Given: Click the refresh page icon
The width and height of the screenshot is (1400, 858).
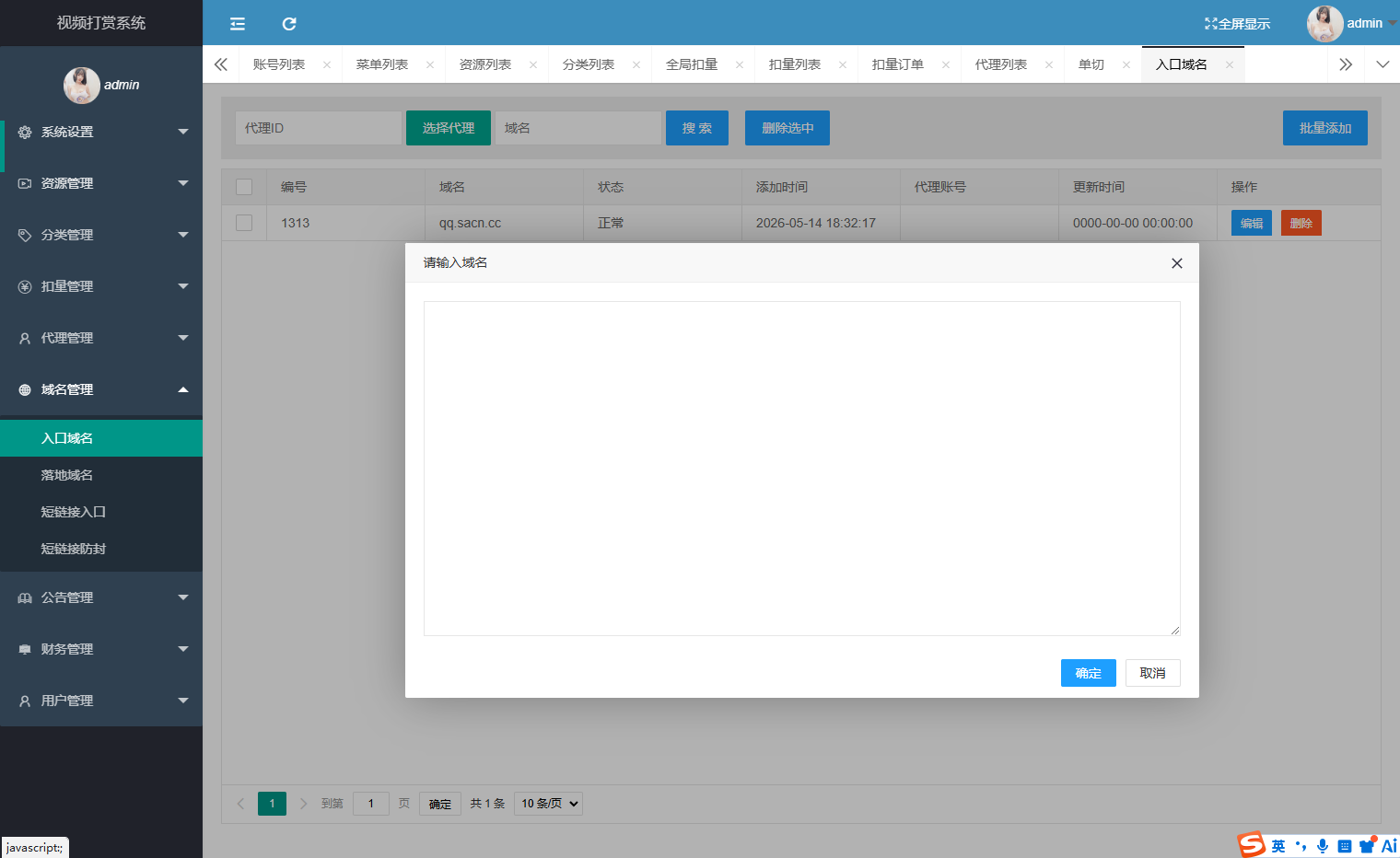Looking at the screenshot, I should click(x=289, y=24).
